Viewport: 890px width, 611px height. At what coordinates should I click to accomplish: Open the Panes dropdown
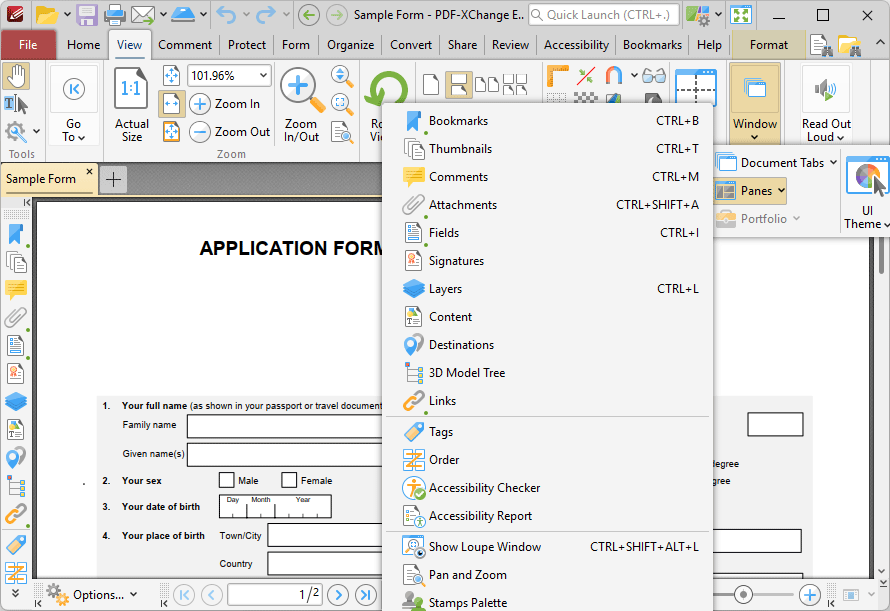751,191
